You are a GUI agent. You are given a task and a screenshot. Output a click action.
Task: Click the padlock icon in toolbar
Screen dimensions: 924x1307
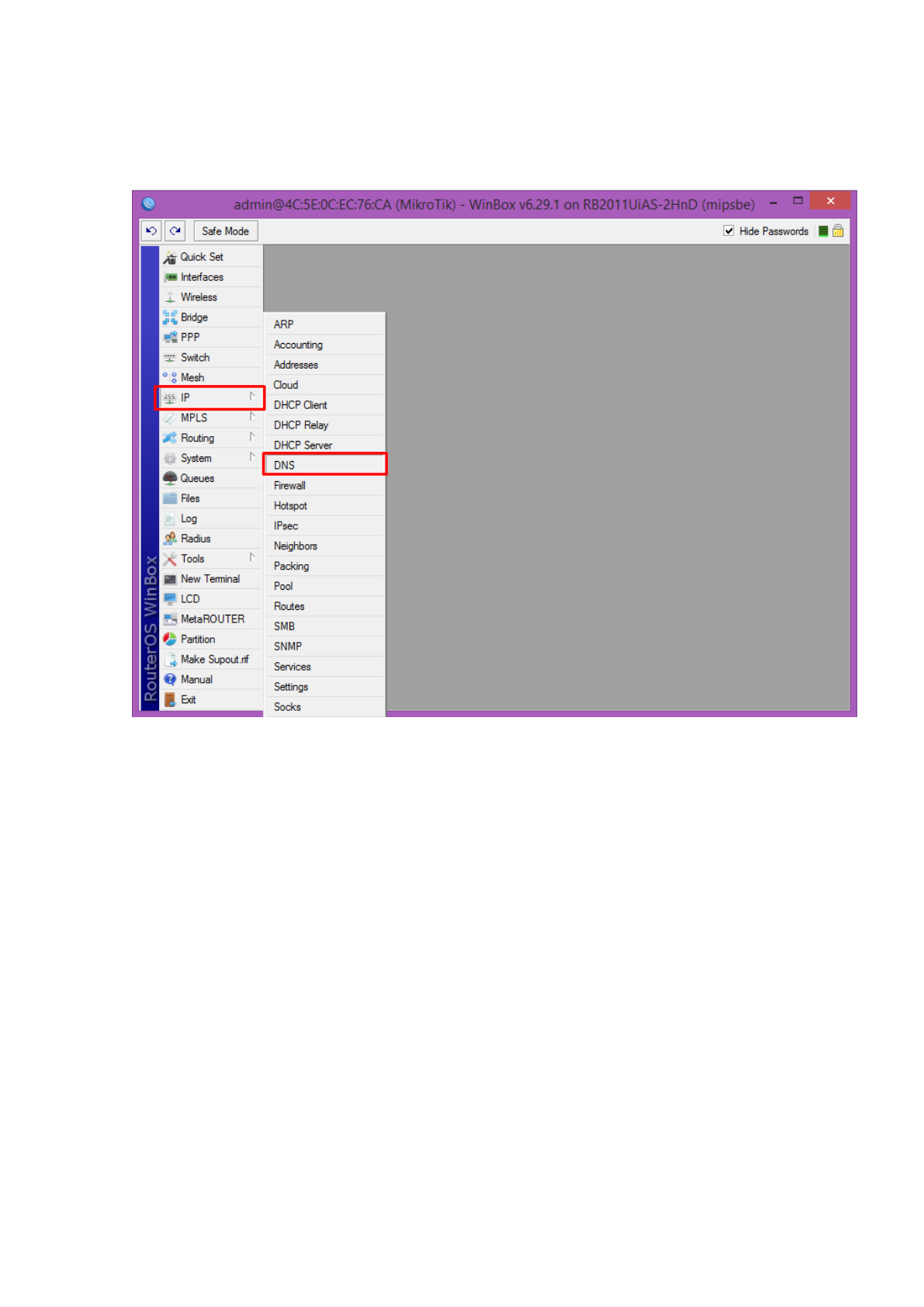(838, 231)
